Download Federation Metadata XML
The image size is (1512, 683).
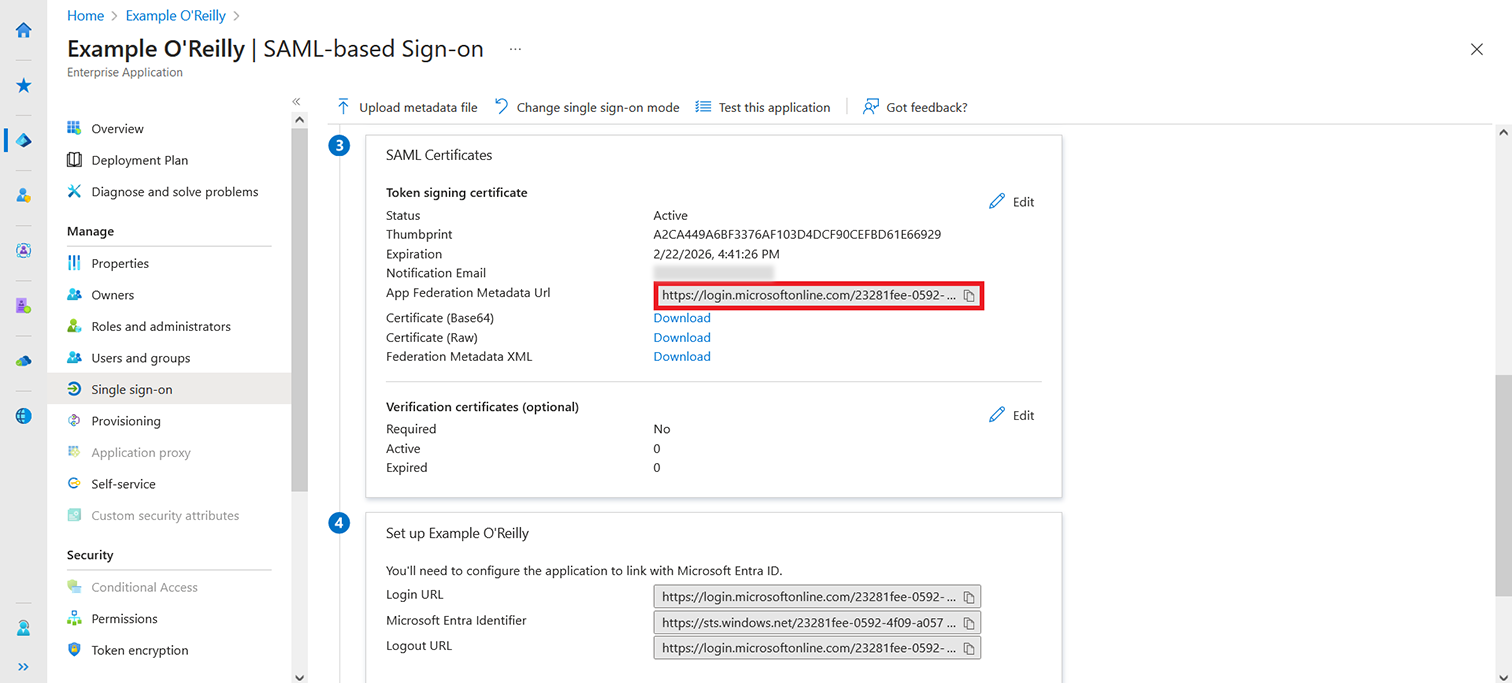coord(682,356)
